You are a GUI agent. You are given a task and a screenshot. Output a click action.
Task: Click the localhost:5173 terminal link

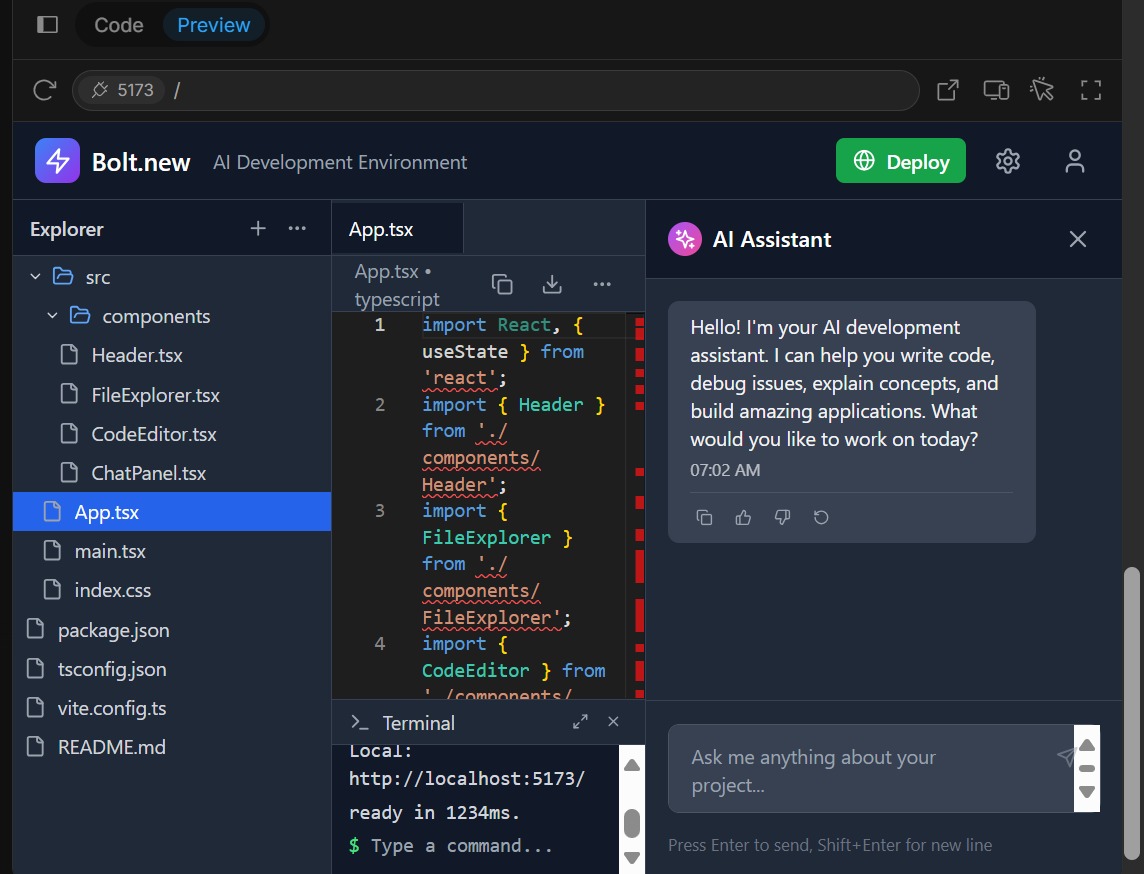467,778
